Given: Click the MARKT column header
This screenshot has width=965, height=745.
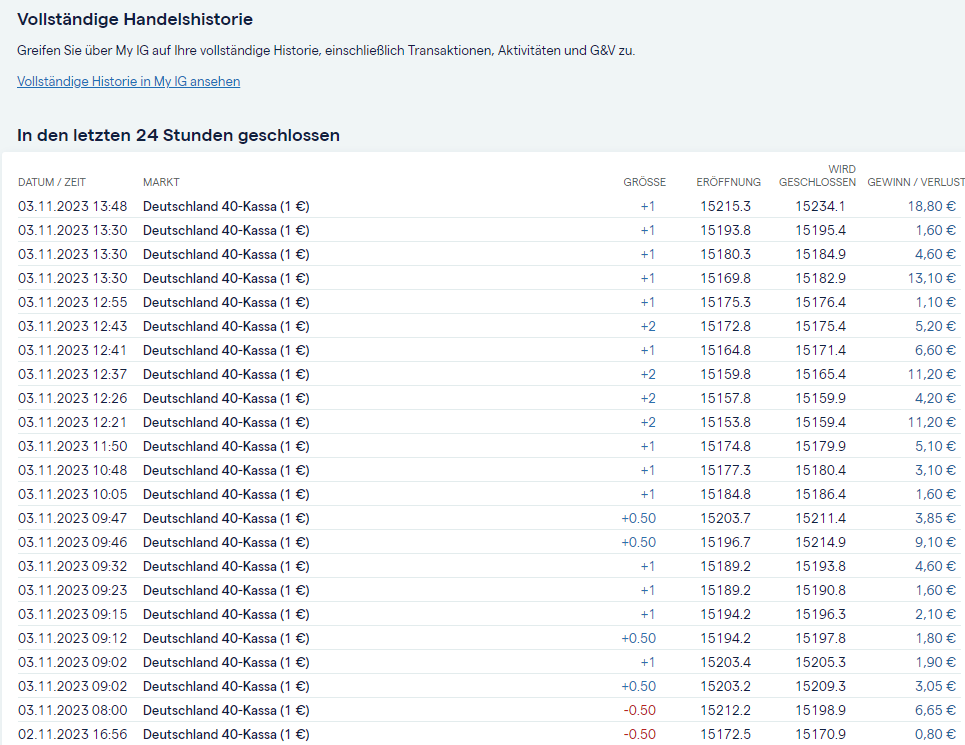Looking at the screenshot, I should [161, 182].
